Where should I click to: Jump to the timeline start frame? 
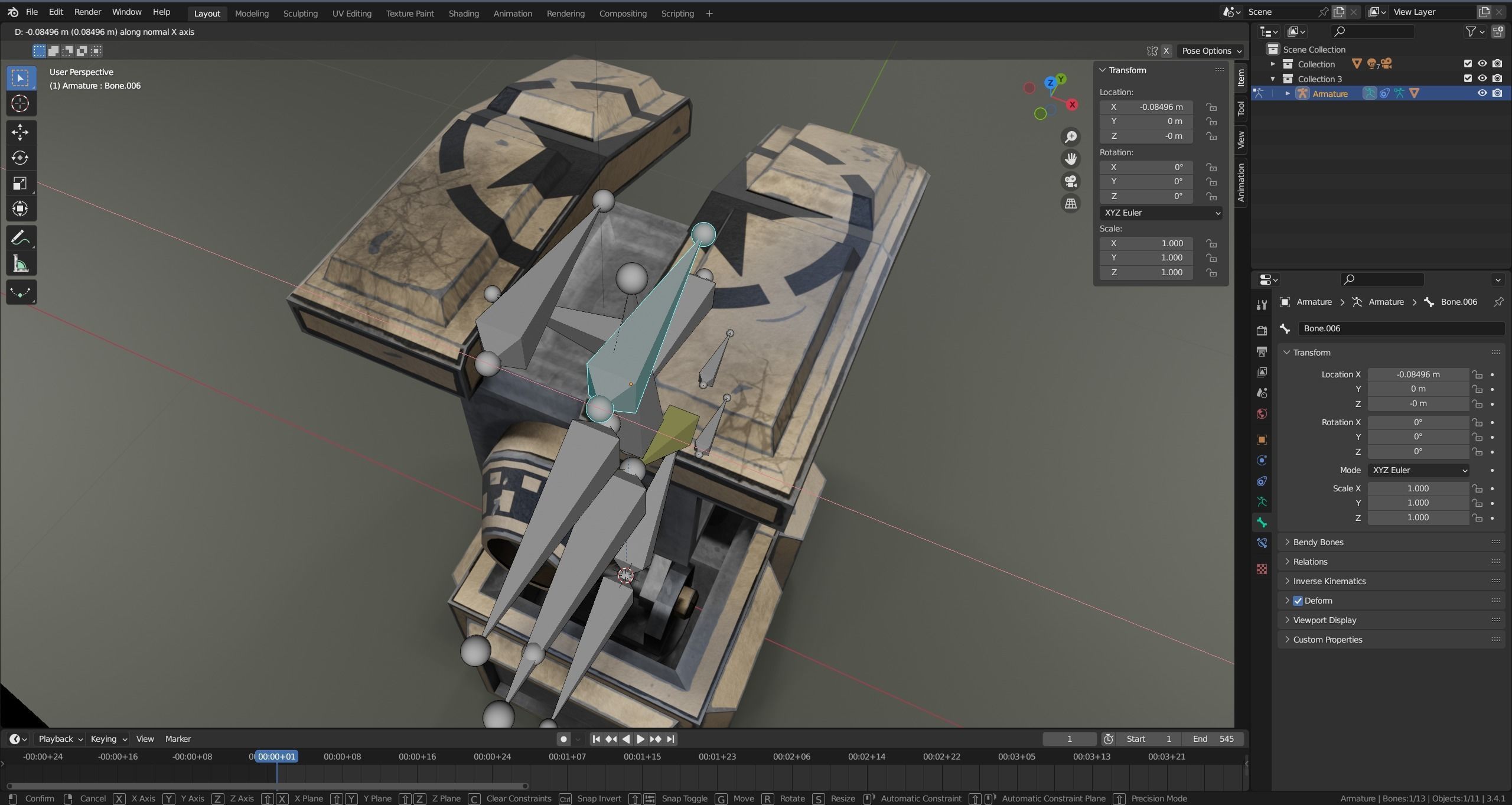click(597, 739)
